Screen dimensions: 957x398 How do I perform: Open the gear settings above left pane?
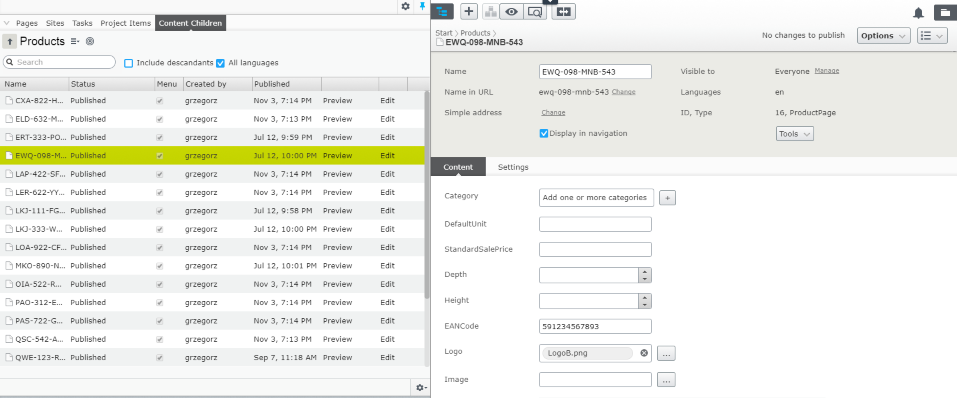tap(405, 6)
